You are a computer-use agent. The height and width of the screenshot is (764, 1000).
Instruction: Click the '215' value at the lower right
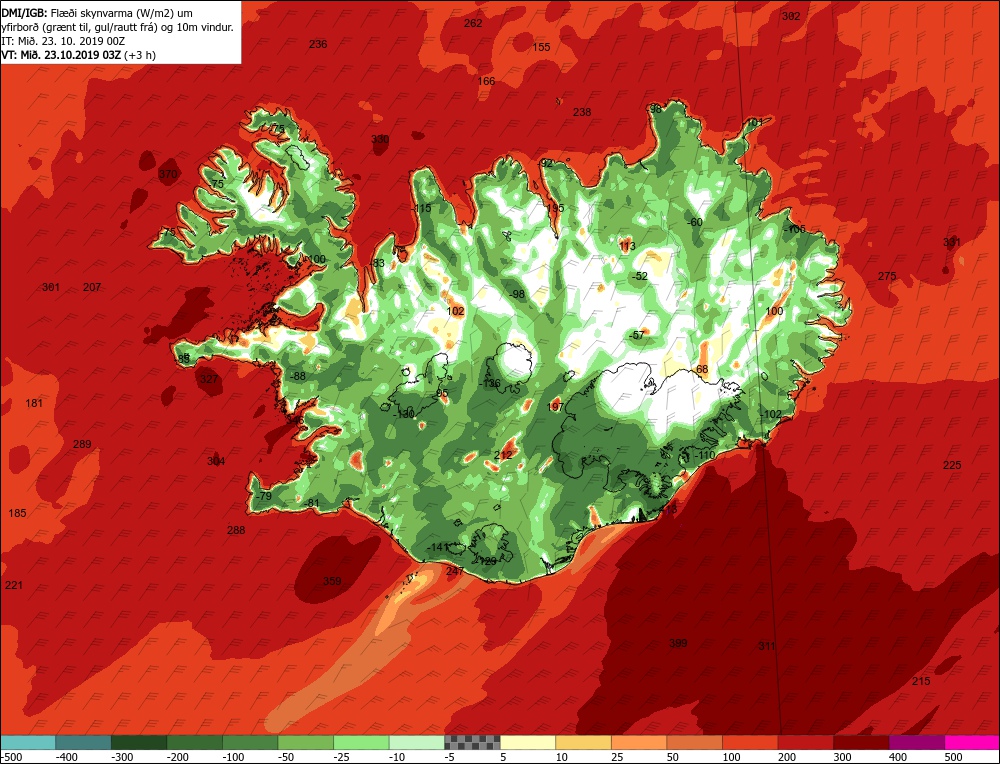pos(921,681)
